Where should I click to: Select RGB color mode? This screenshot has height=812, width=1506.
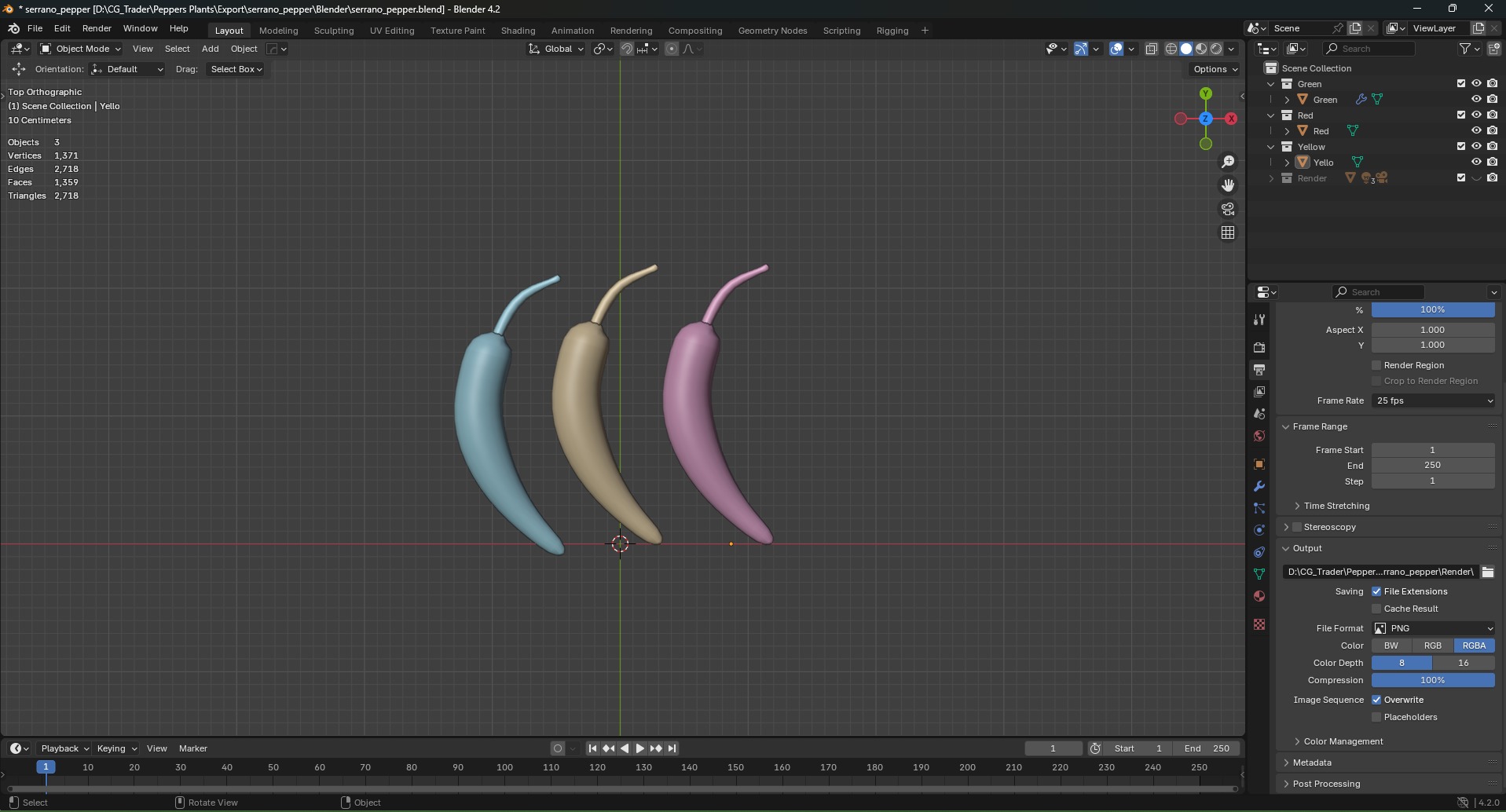click(x=1433, y=646)
